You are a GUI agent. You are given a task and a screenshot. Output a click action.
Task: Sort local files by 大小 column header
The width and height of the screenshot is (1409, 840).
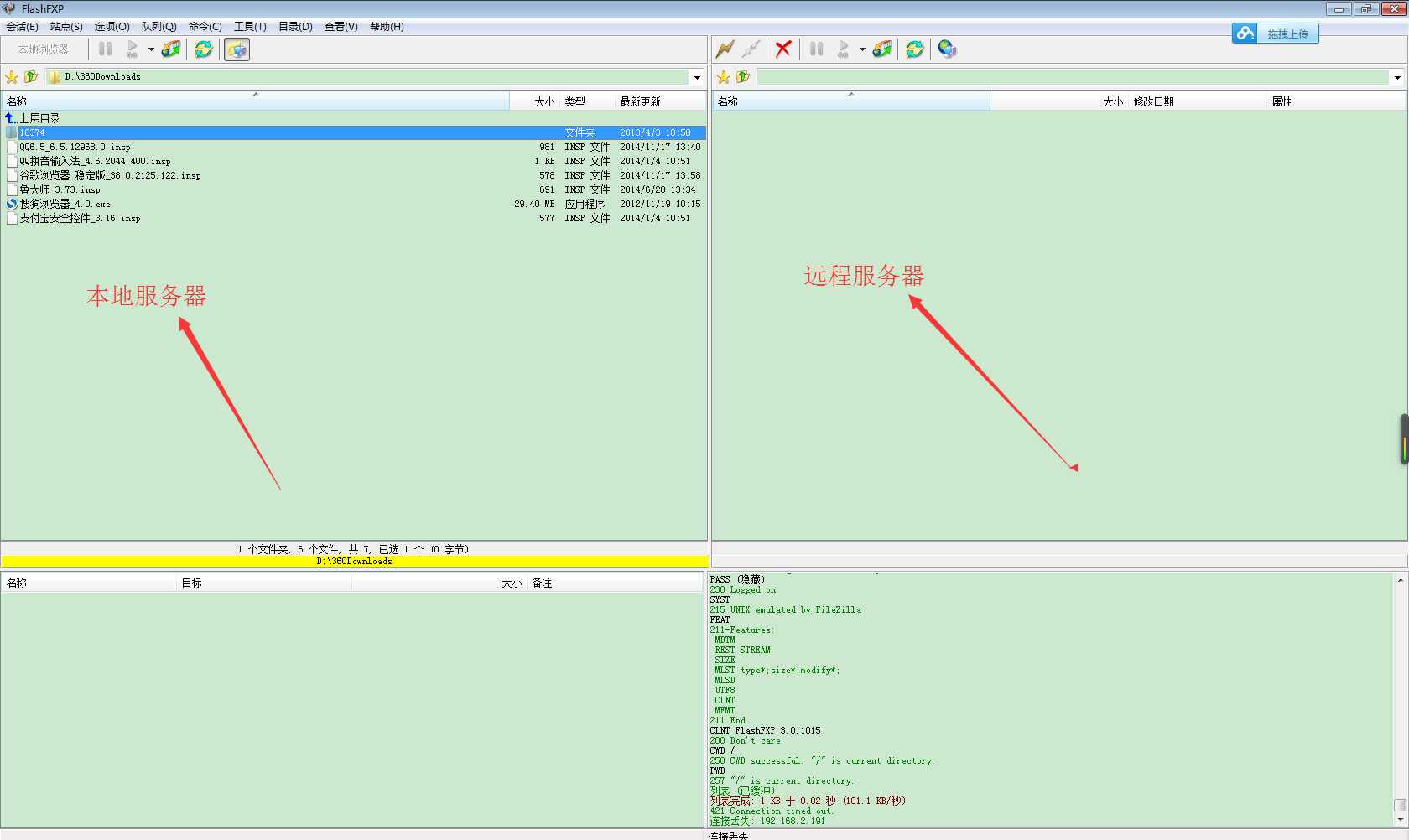(534, 101)
